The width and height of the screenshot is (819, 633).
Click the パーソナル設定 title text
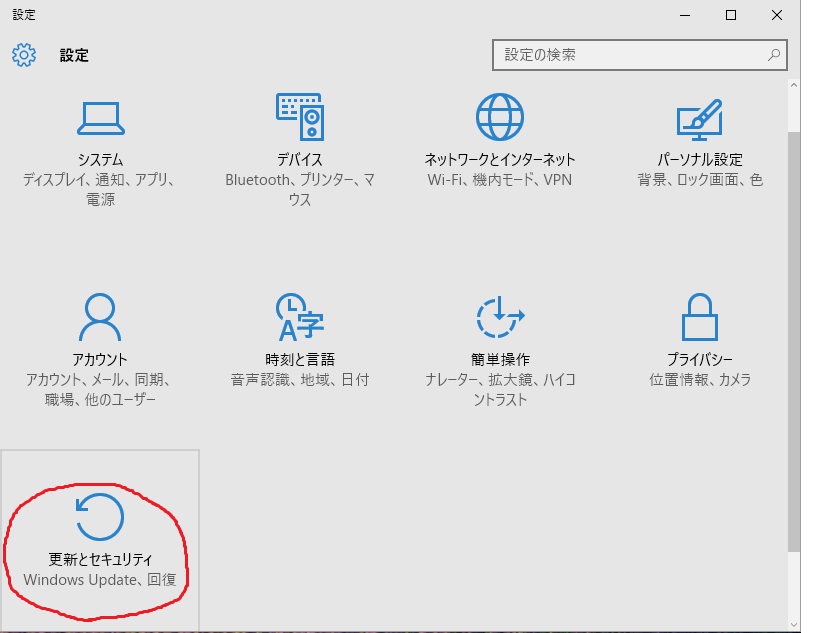point(700,159)
